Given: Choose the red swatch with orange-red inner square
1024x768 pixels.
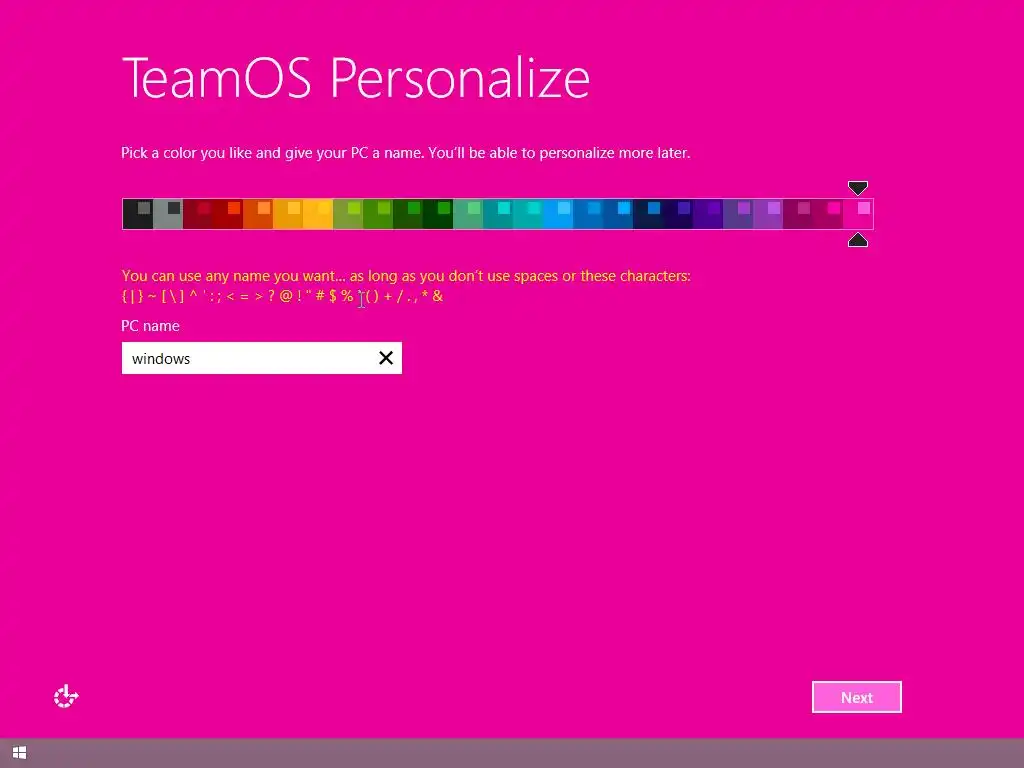Looking at the screenshot, I should click(228, 214).
